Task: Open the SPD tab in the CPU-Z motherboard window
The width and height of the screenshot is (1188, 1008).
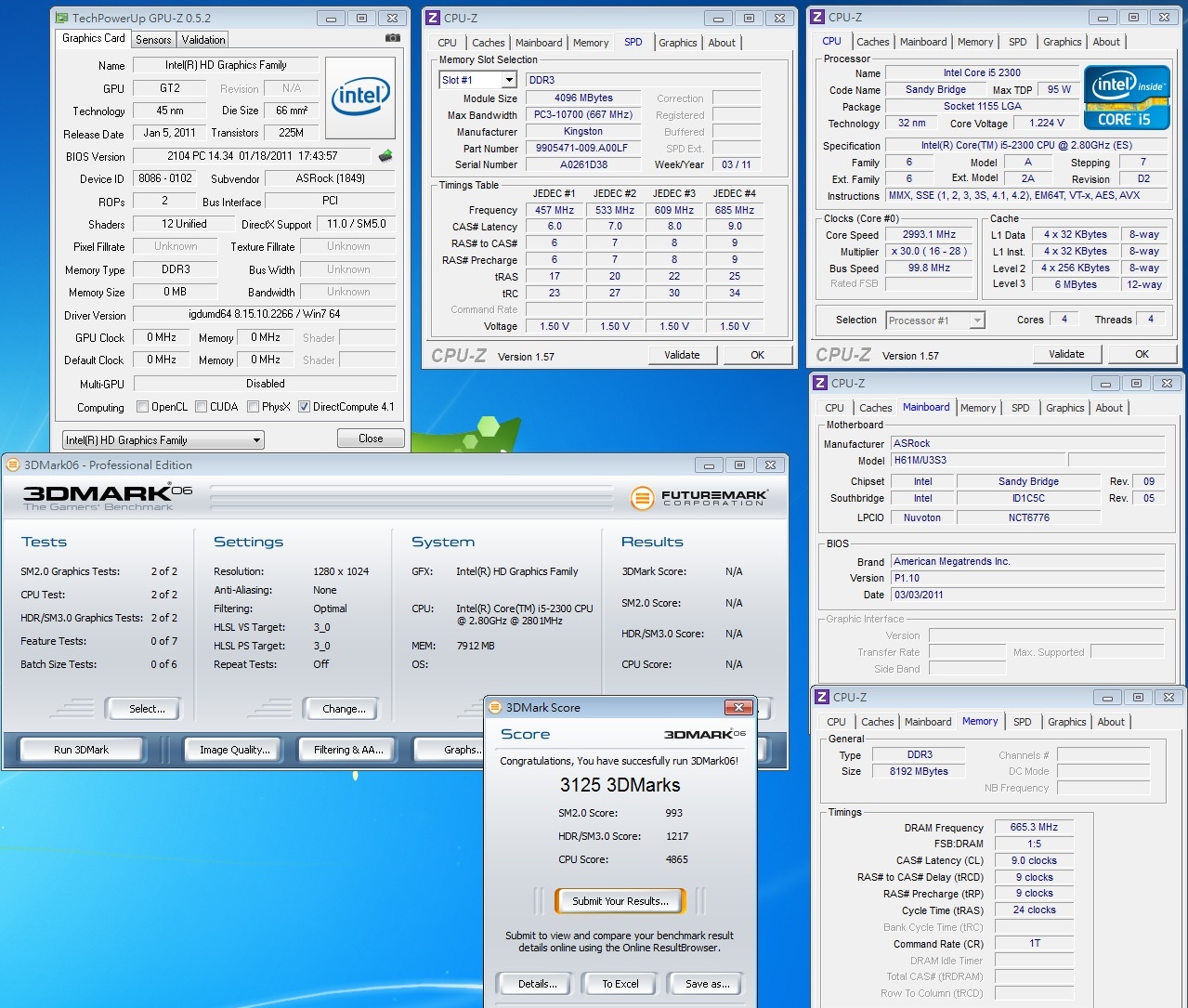Action: click(1020, 408)
